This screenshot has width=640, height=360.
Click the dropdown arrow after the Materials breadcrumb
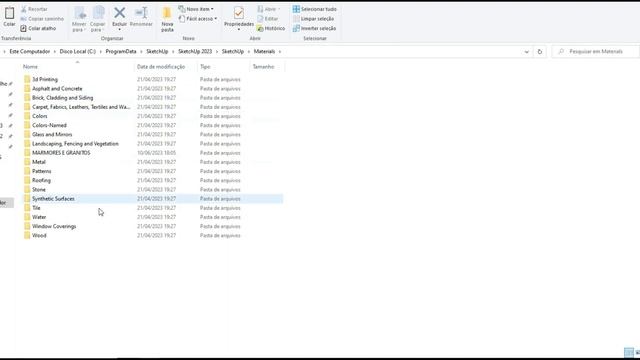(280, 51)
